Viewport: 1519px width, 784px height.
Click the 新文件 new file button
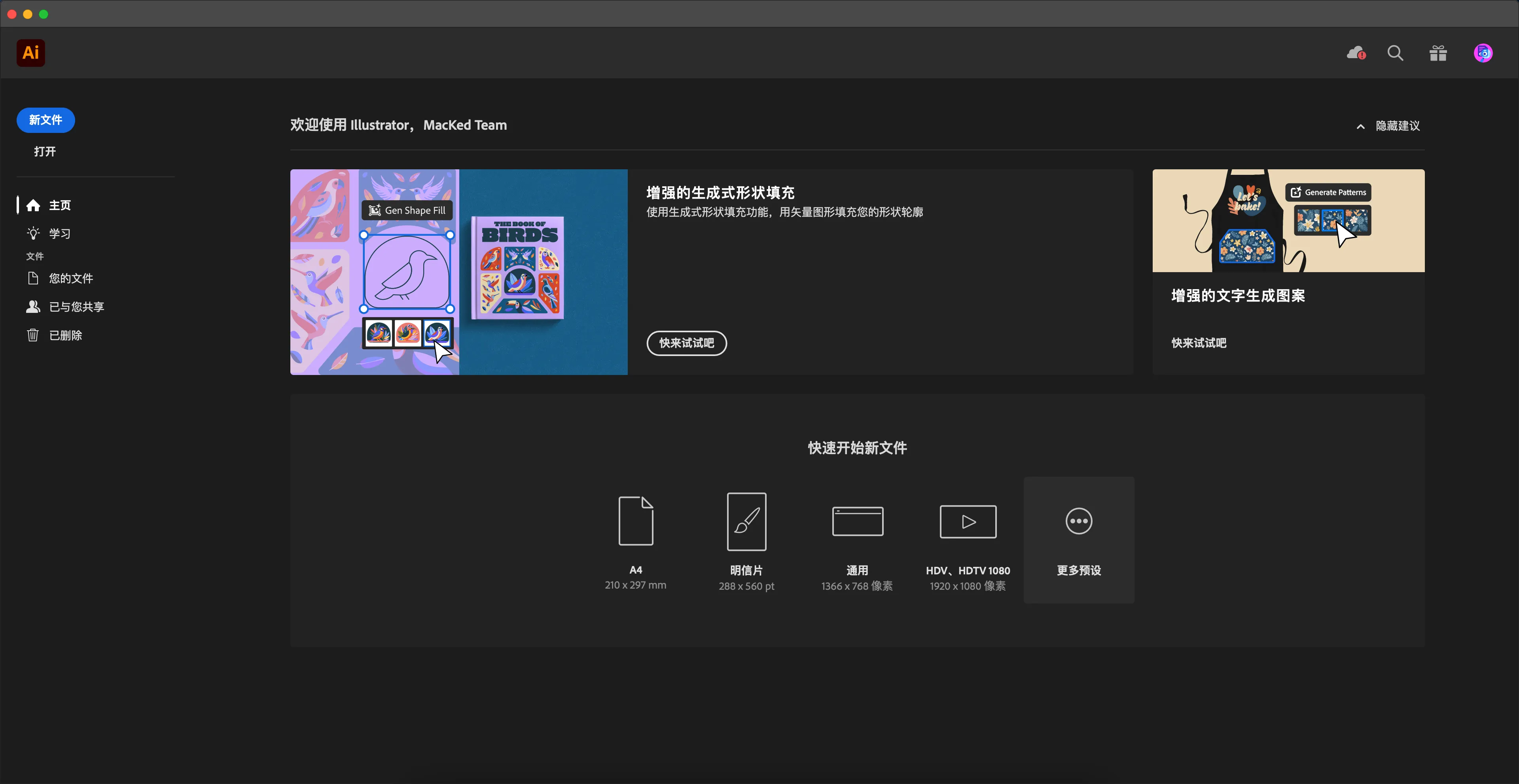(45, 120)
